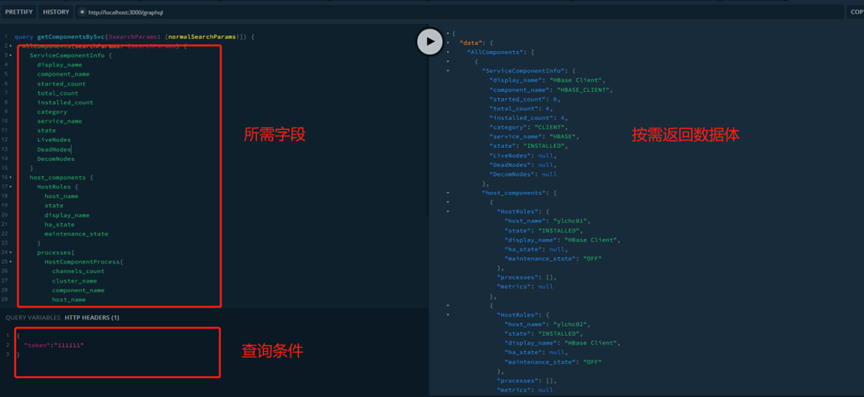Viewport: 864px width, 397px height.
Task: Click "DecomNodes": null in the response
Action: point(523,174)
